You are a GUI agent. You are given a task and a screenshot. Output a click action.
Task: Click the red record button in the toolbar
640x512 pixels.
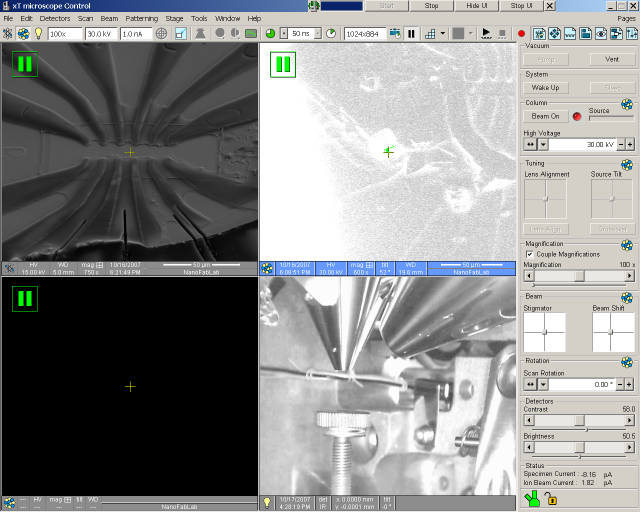pos(521,33)
